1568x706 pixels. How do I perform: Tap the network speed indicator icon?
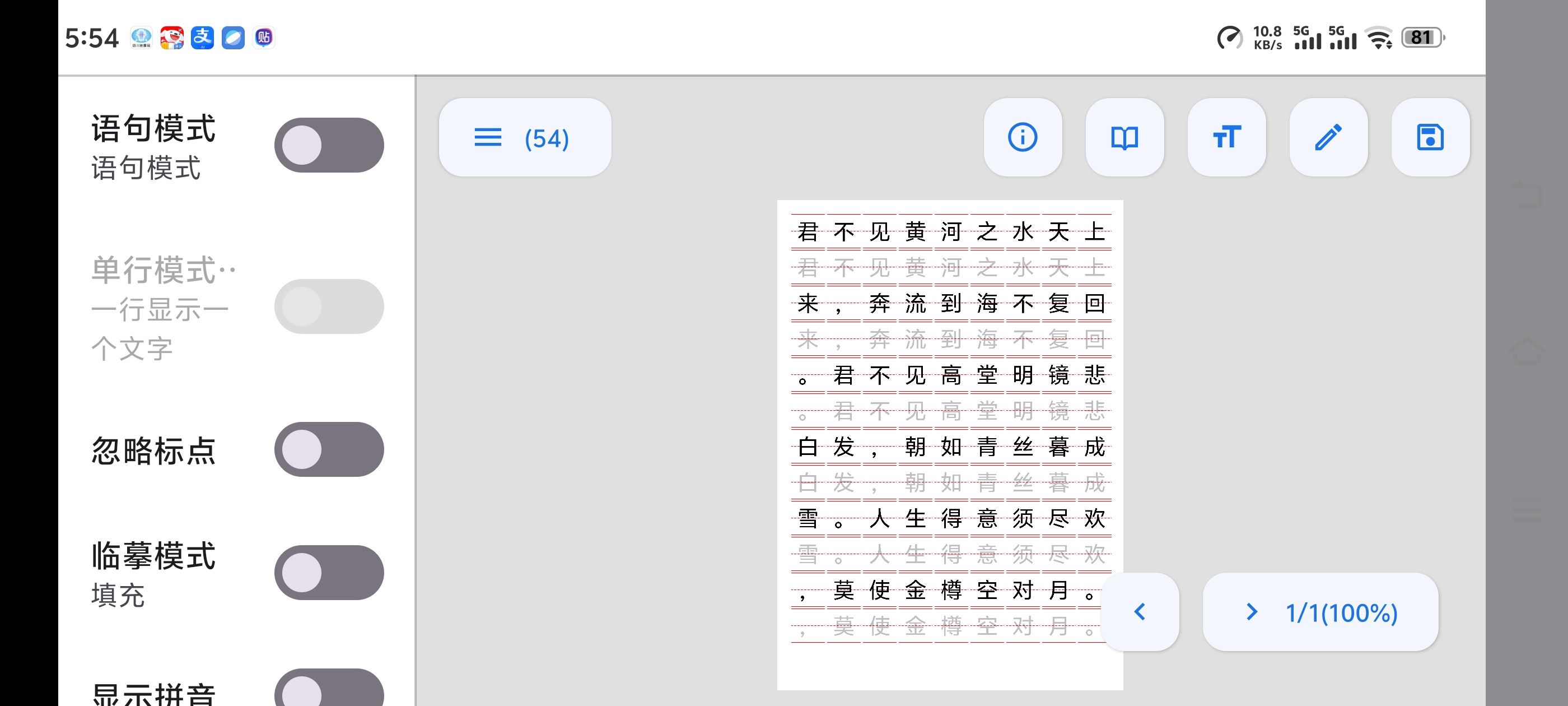click(x=1230, y=38)
